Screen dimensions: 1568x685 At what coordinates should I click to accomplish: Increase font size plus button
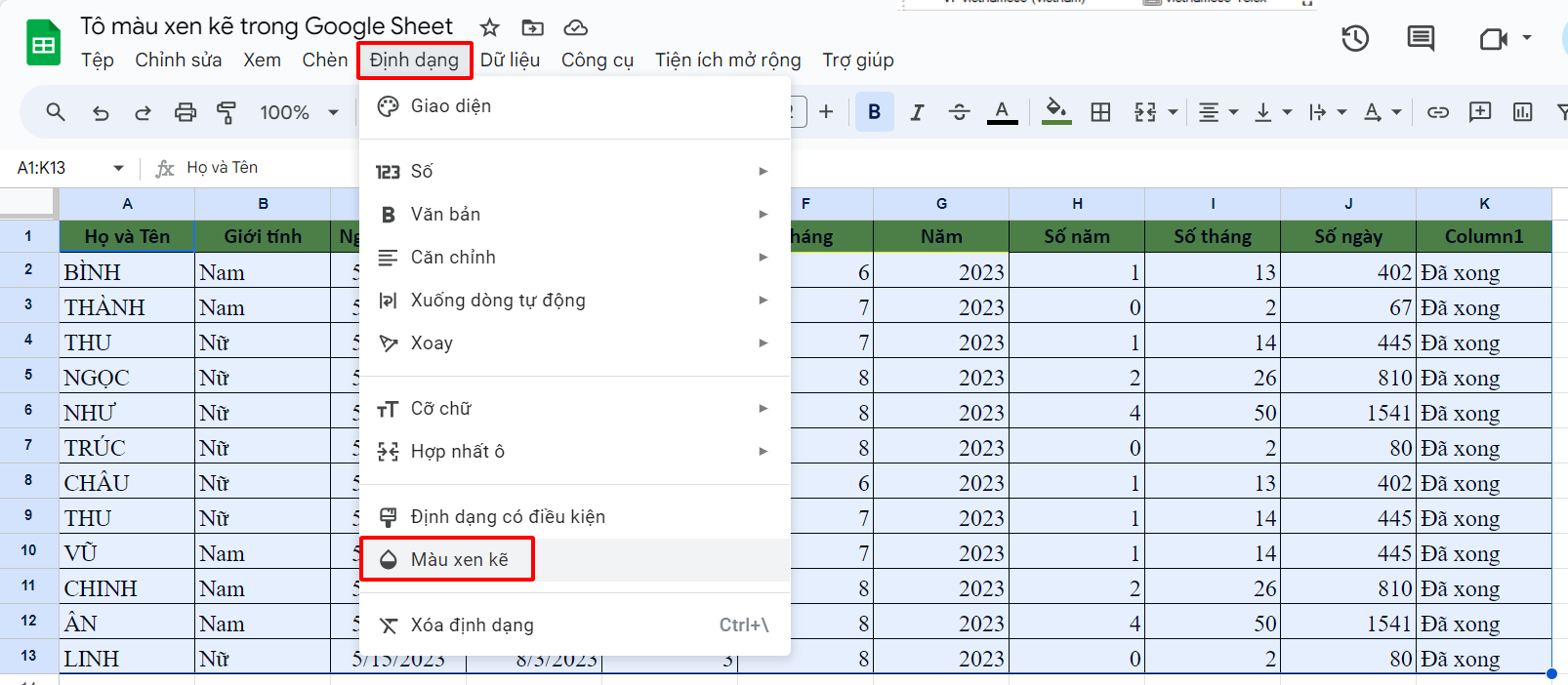coord(826,112)
